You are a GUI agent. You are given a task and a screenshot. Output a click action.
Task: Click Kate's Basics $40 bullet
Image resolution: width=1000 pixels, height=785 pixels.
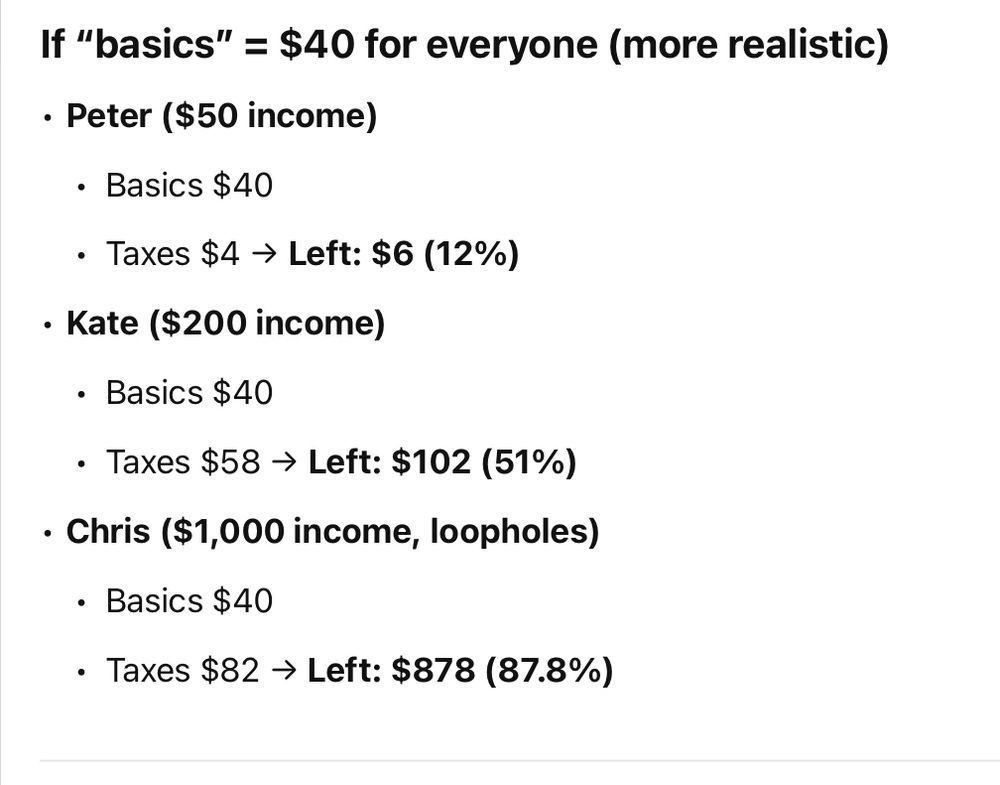[x=189, y=393]
